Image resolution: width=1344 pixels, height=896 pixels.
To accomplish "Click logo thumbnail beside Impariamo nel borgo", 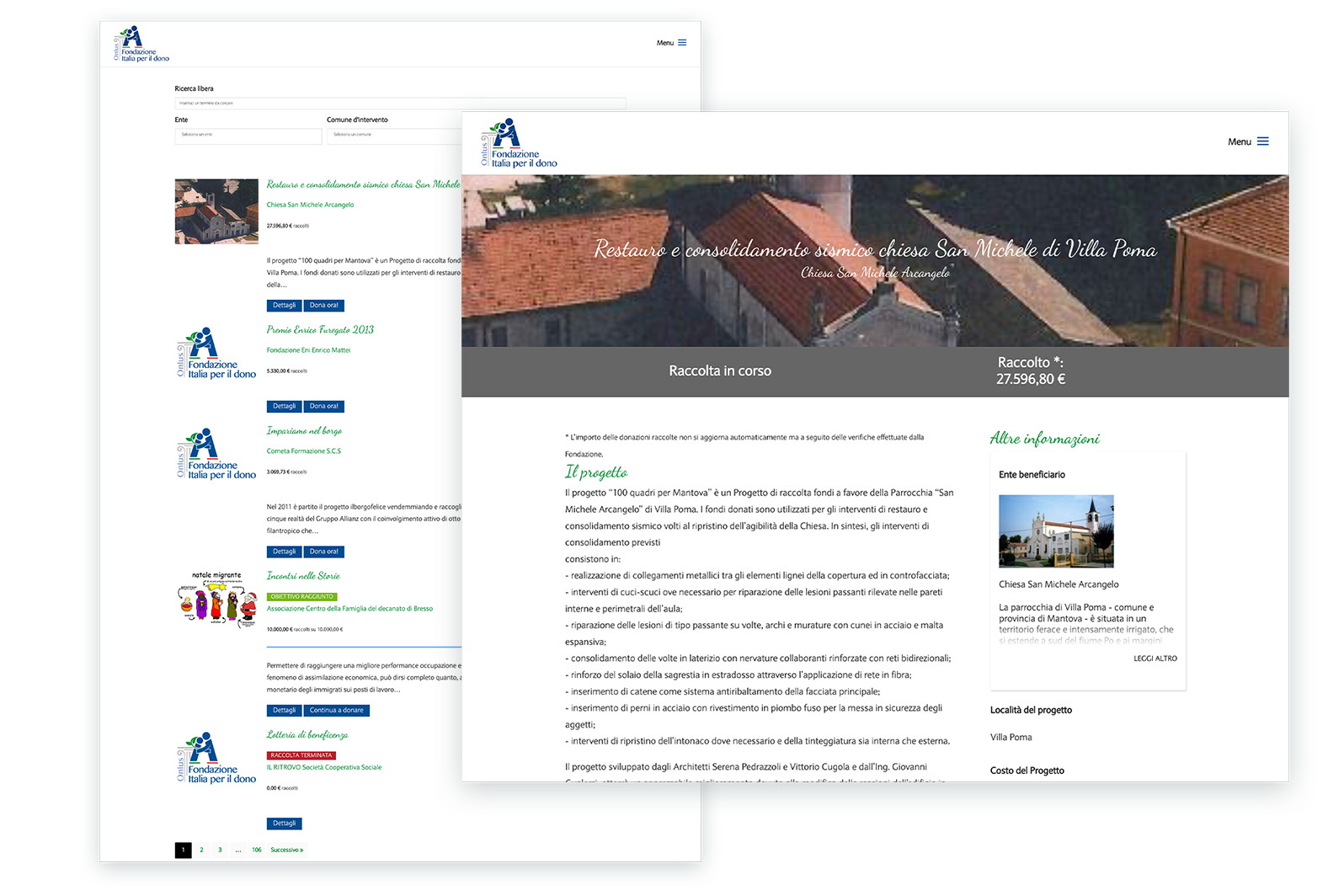I will [216, 454].
